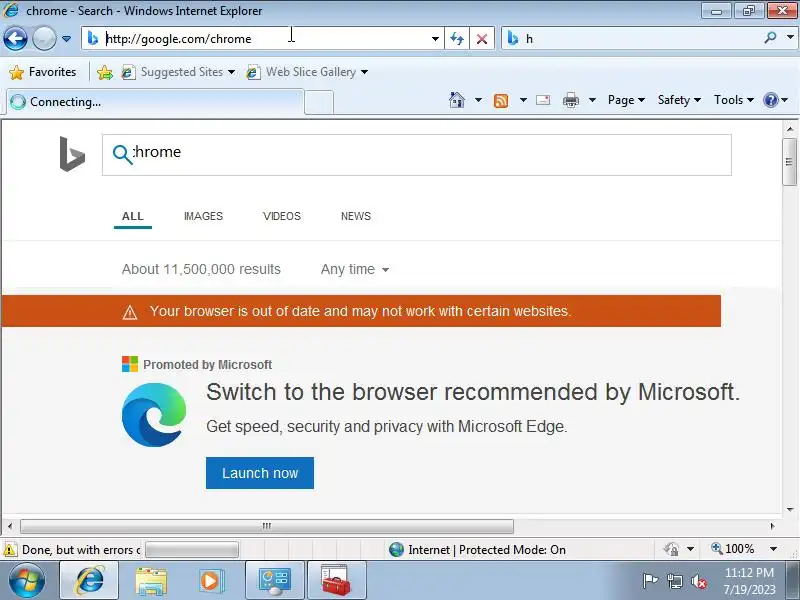Click the muted volume tray icon
800x600 pixels.
(x=698, y=581)
